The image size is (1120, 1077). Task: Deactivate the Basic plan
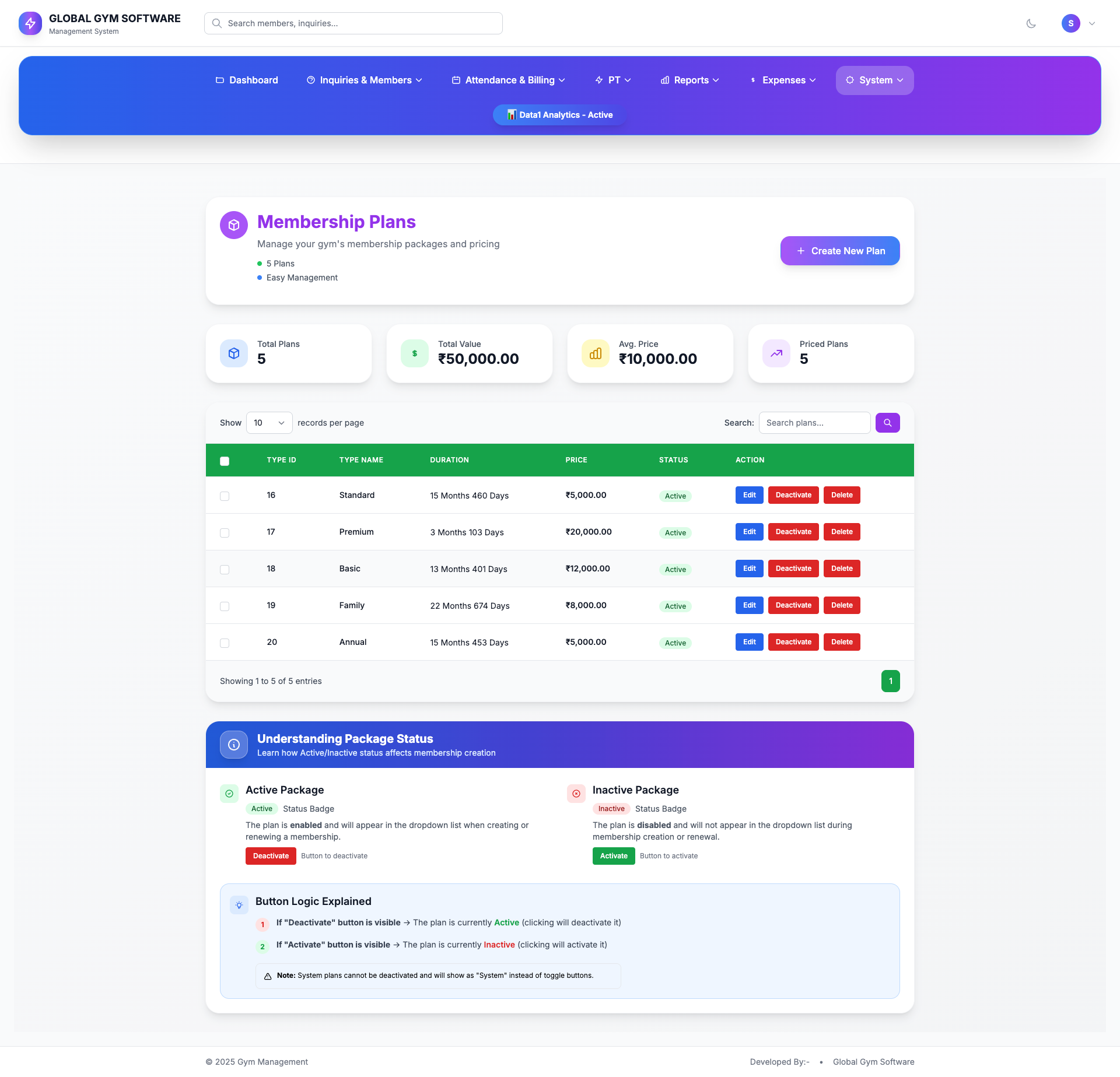[793, 569]
